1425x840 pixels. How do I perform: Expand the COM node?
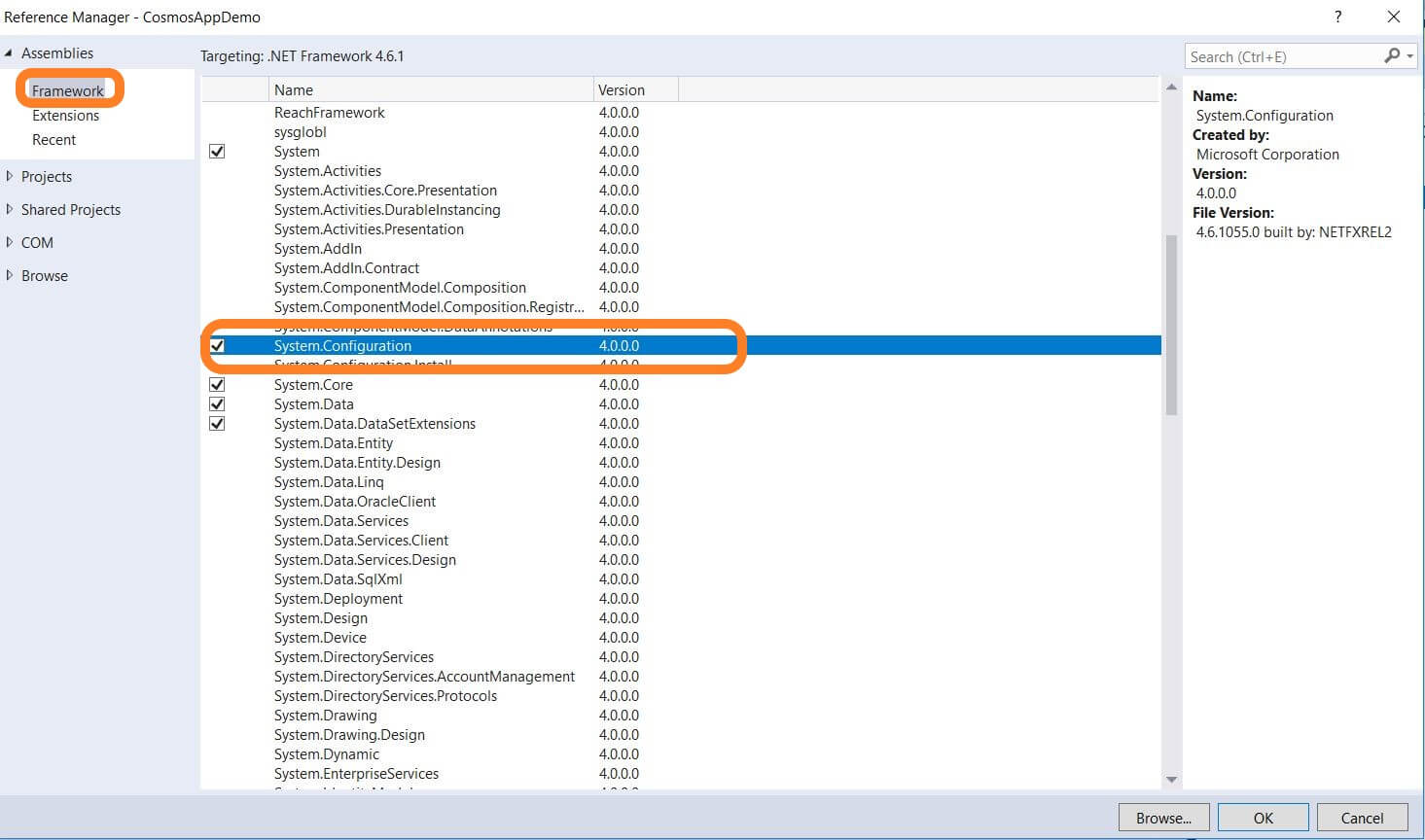[10, 243]
